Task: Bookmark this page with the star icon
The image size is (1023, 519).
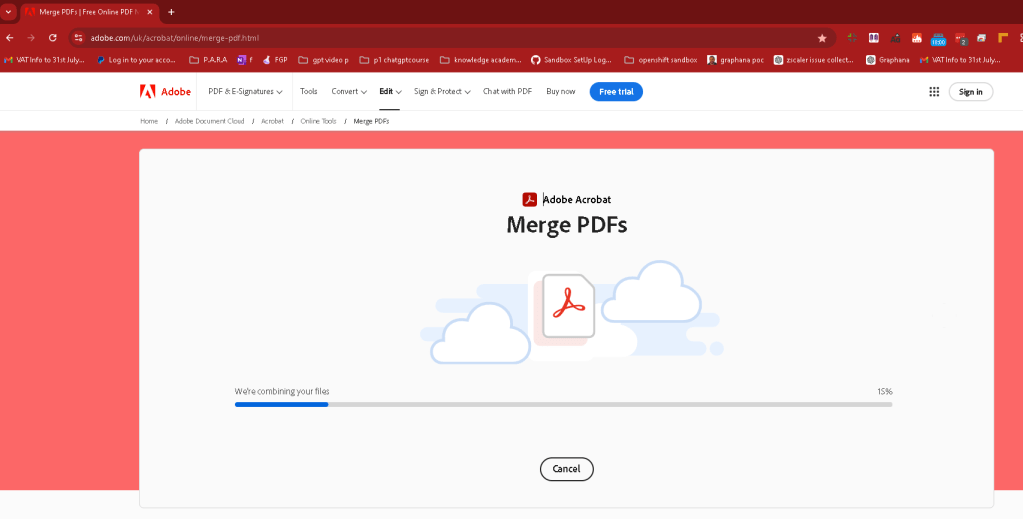Action: pyautogui.click(x=822, y=38)
